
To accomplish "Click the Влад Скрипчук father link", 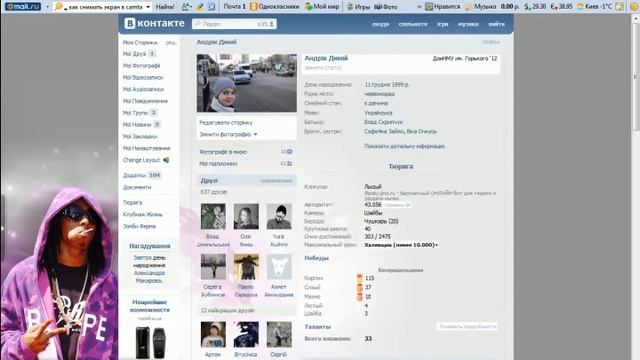I will [x=383, y=122].
